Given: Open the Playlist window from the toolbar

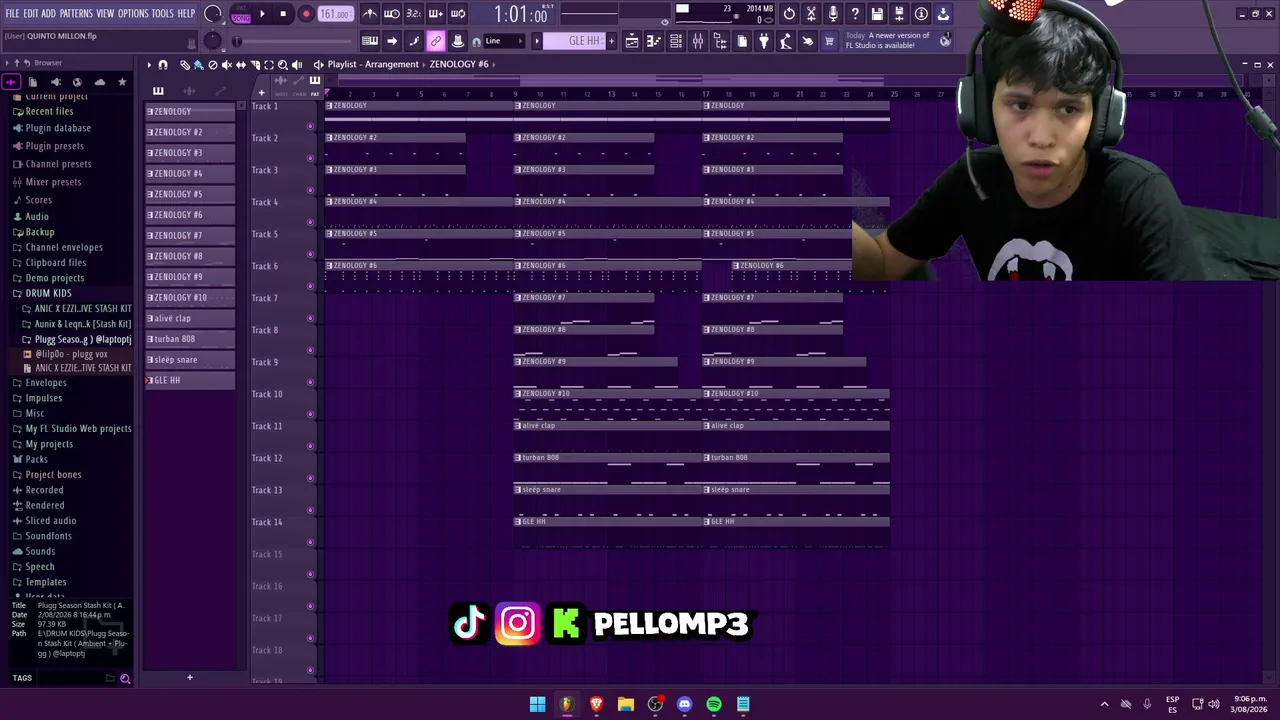Looking at the screenshot, I should coord(632,41).
